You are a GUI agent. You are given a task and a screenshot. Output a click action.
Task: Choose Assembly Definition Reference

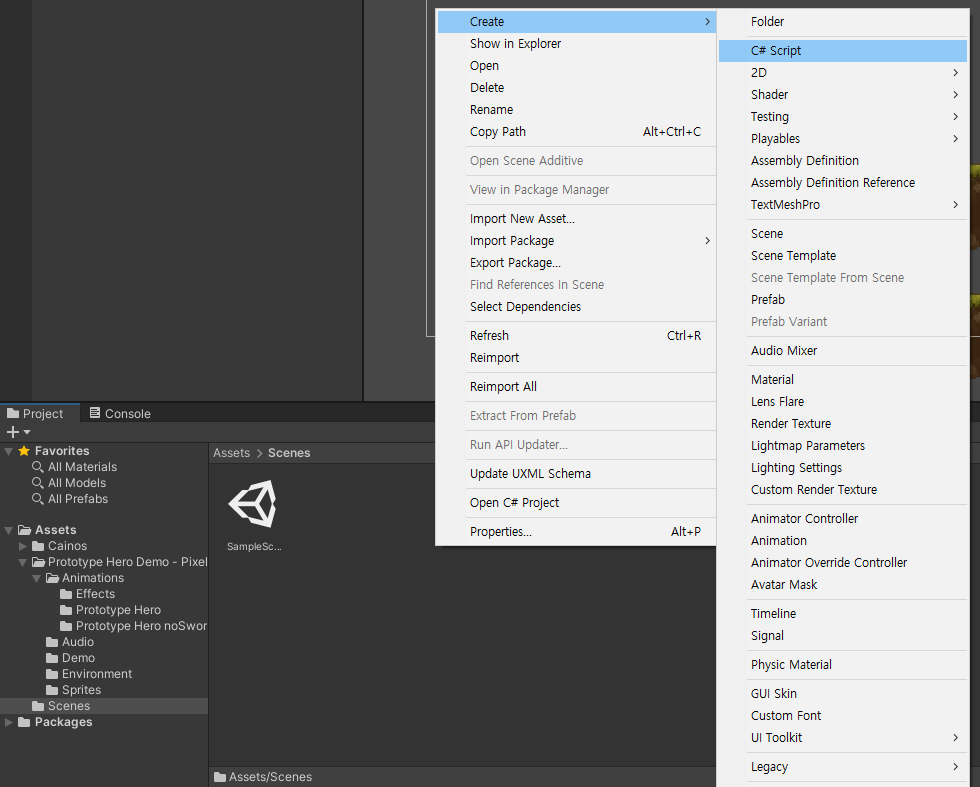coord(842,183)
